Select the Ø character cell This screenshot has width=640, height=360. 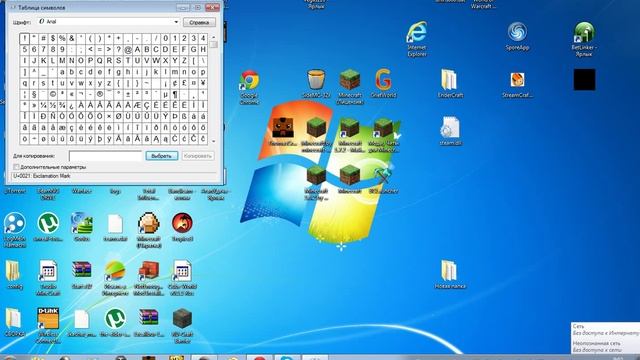(x=118, y=116)
